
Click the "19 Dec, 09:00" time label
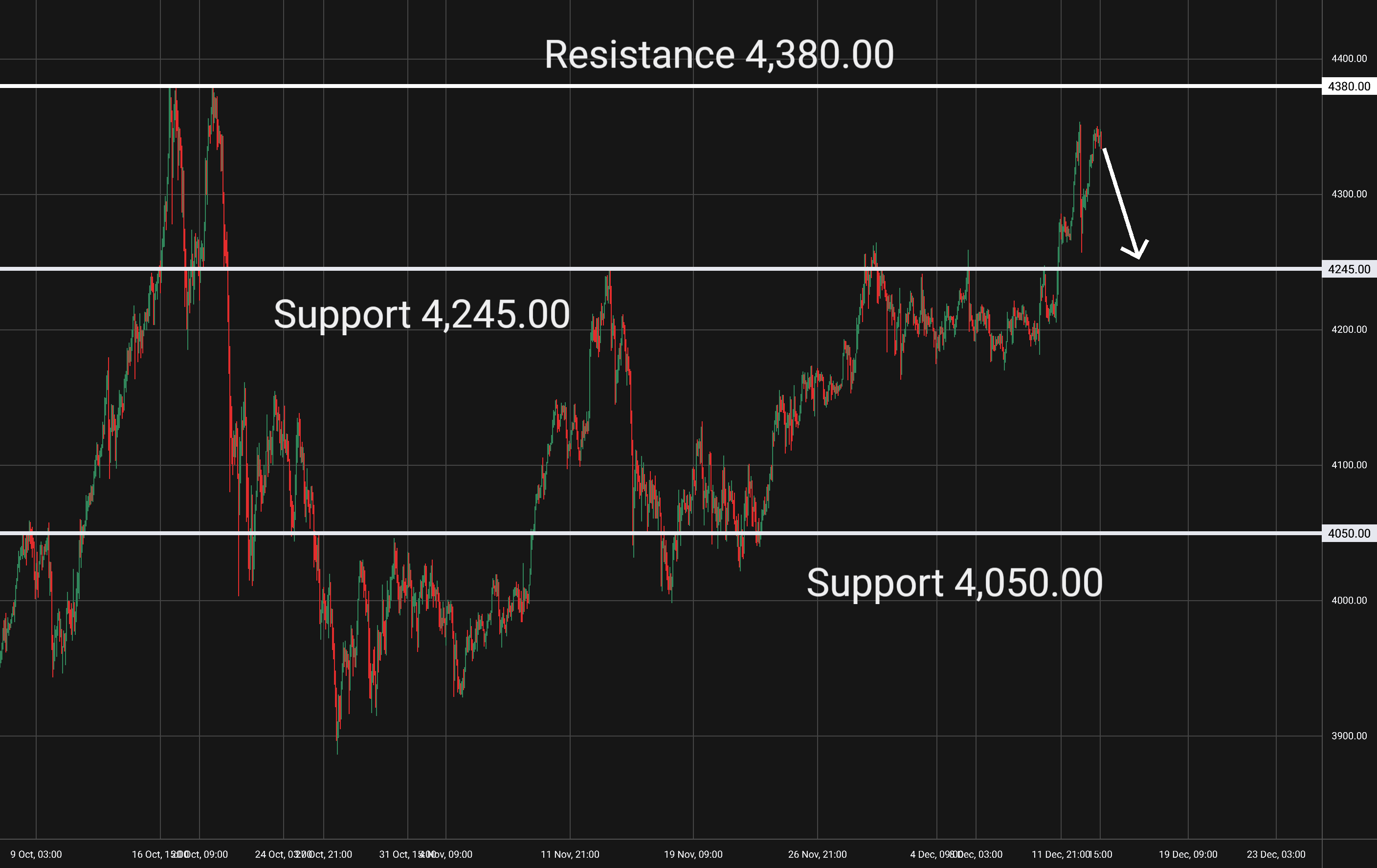point(1188,854)
